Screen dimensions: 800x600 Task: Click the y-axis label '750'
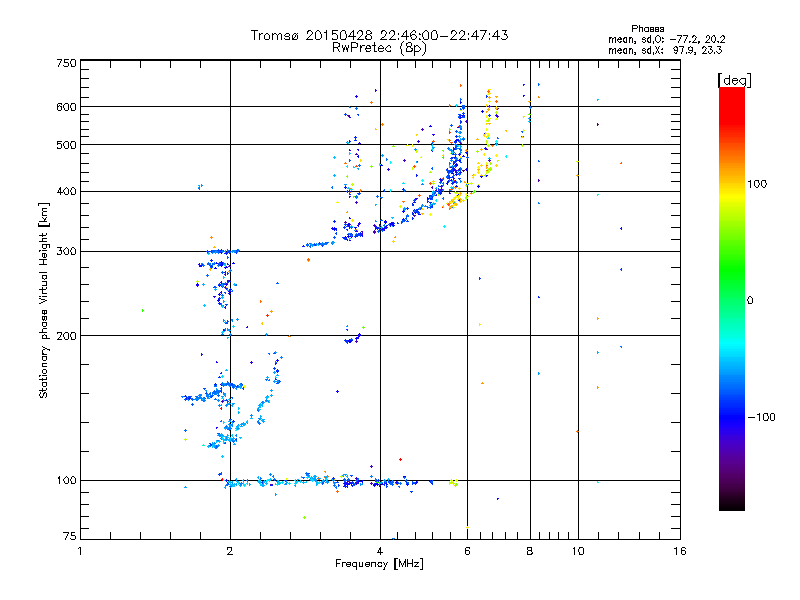[x=67, y=63]
